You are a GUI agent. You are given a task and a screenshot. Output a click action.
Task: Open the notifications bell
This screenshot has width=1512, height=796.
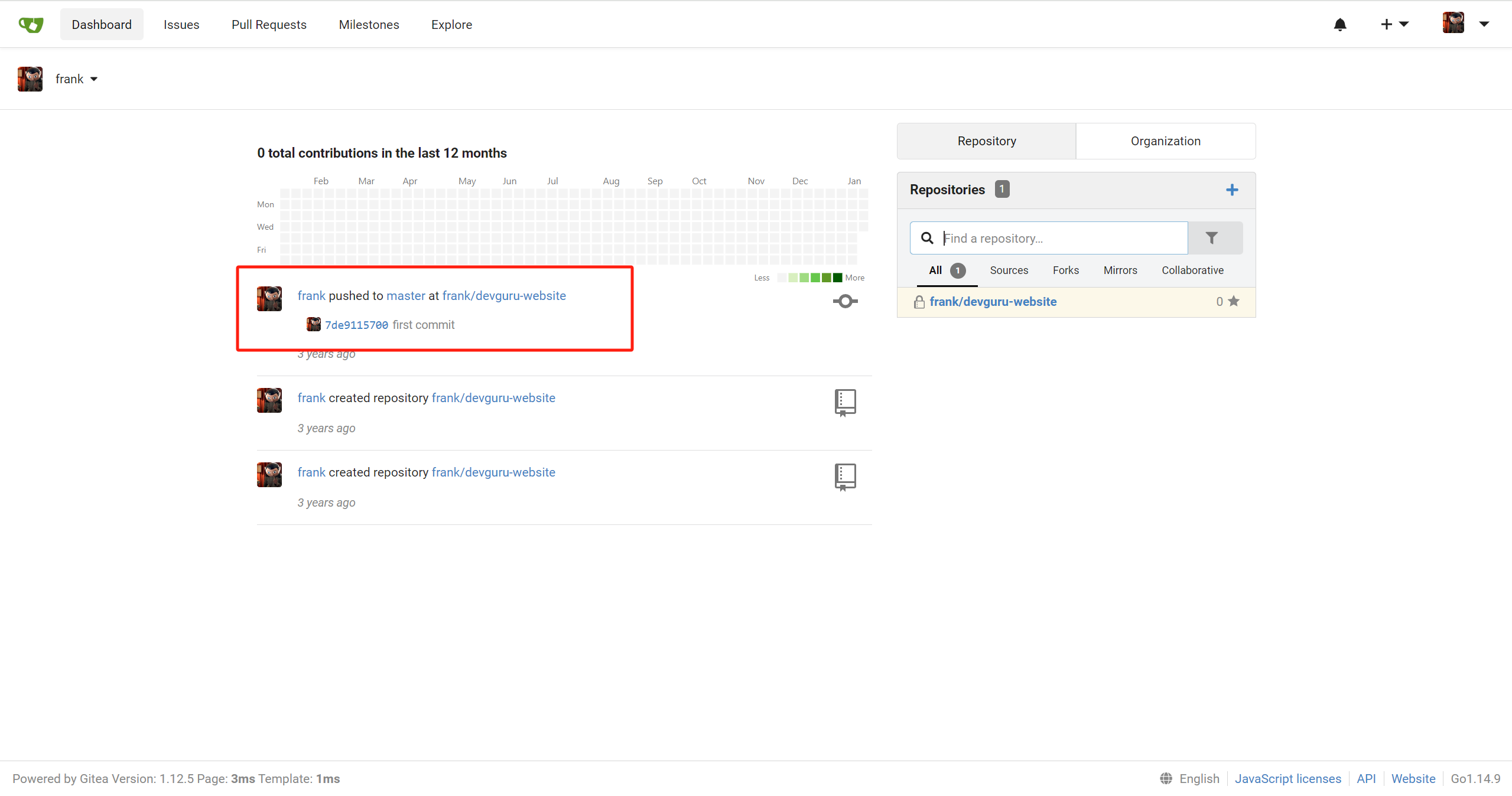point(1339,24)
